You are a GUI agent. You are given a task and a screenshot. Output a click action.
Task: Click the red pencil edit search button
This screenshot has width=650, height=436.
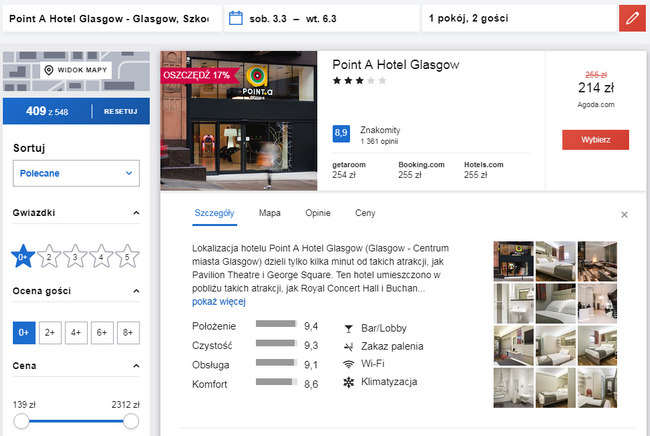tap(632, 18)
